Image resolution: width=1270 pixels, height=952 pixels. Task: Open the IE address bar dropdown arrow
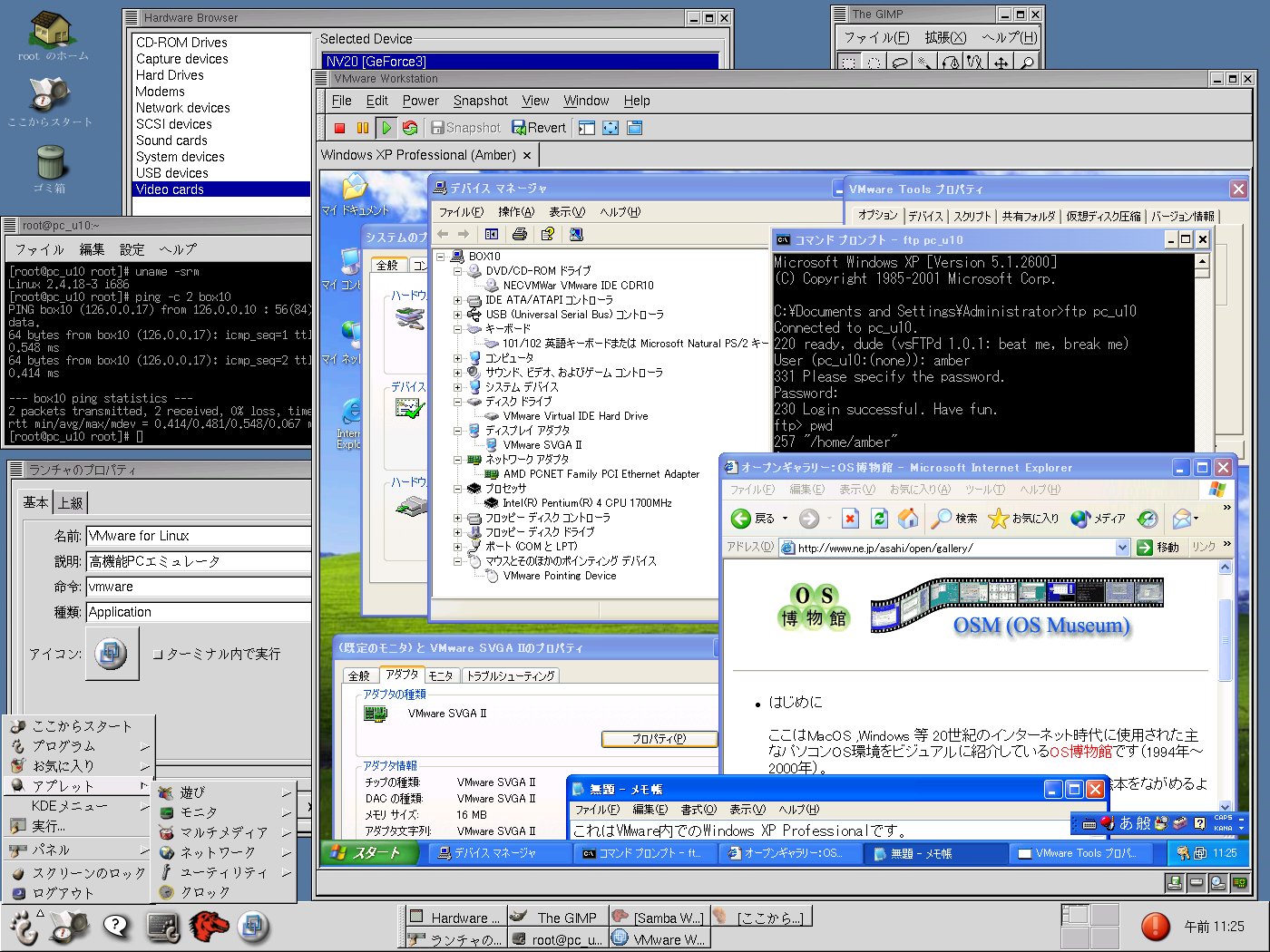click(1122, 548)
